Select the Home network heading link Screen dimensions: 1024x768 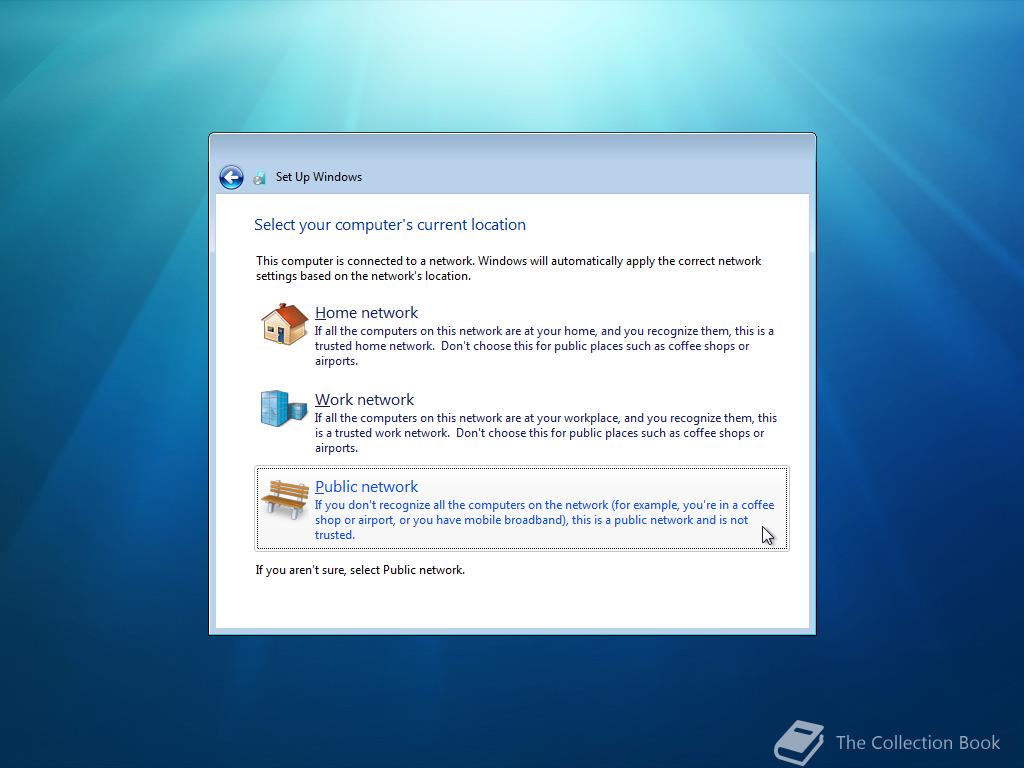coord(366,313)
